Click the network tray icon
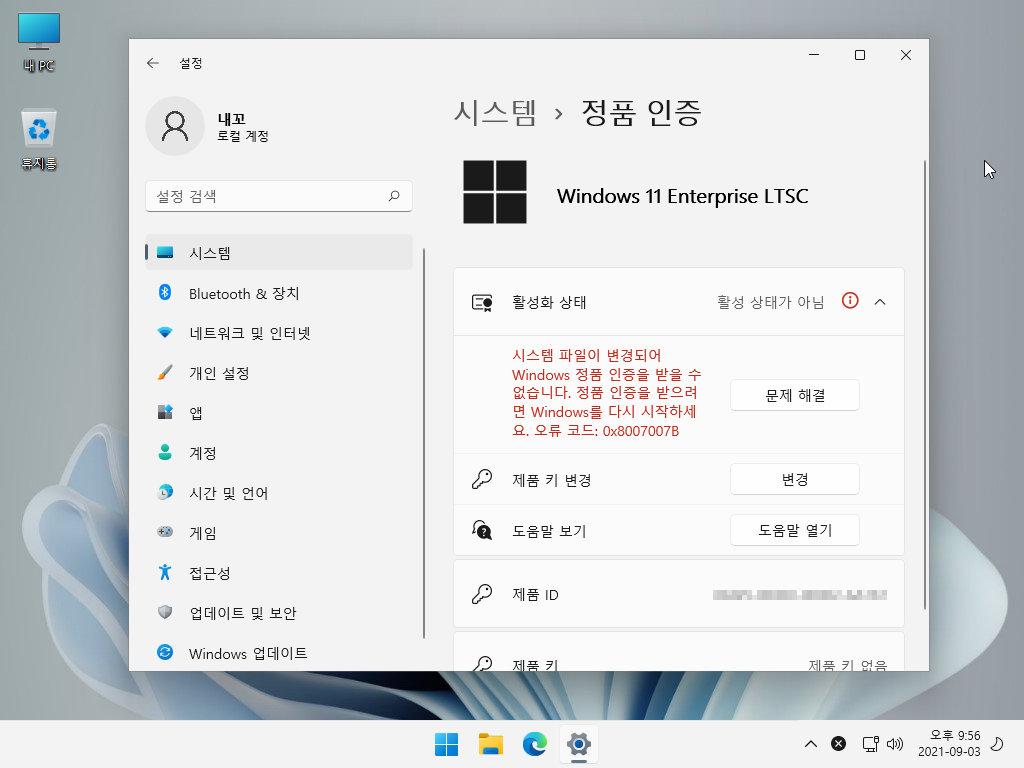 click(871, 744)
